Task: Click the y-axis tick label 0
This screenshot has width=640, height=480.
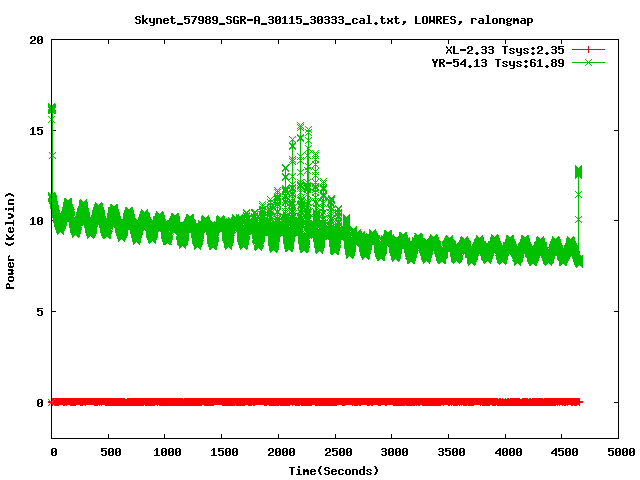Action: pyautogui.click(x=40, y=403)
